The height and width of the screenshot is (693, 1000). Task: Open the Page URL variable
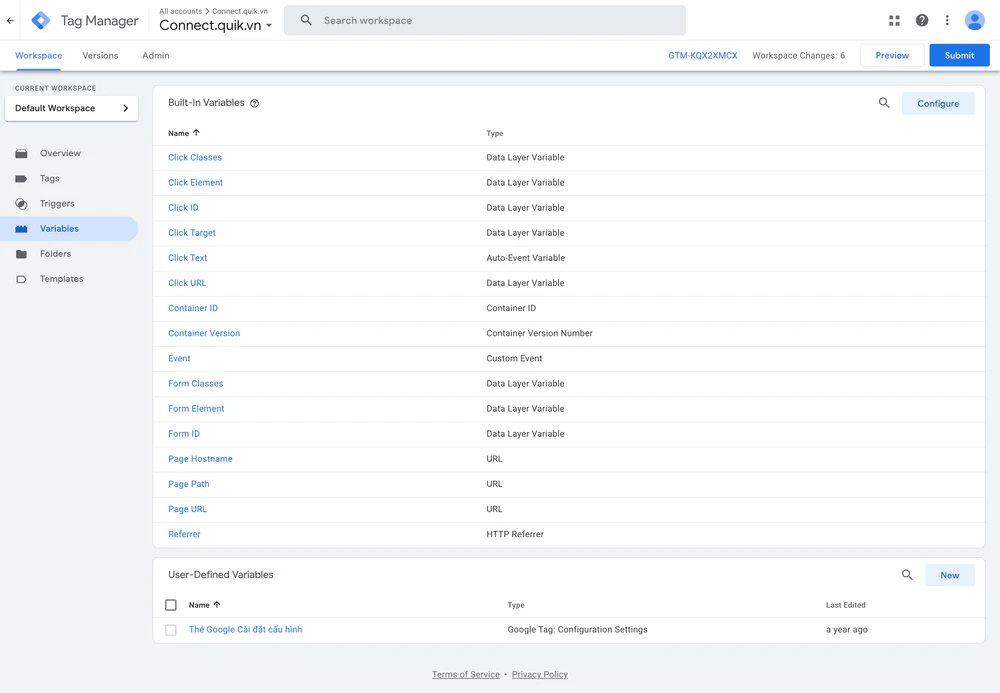click(188, 509)
